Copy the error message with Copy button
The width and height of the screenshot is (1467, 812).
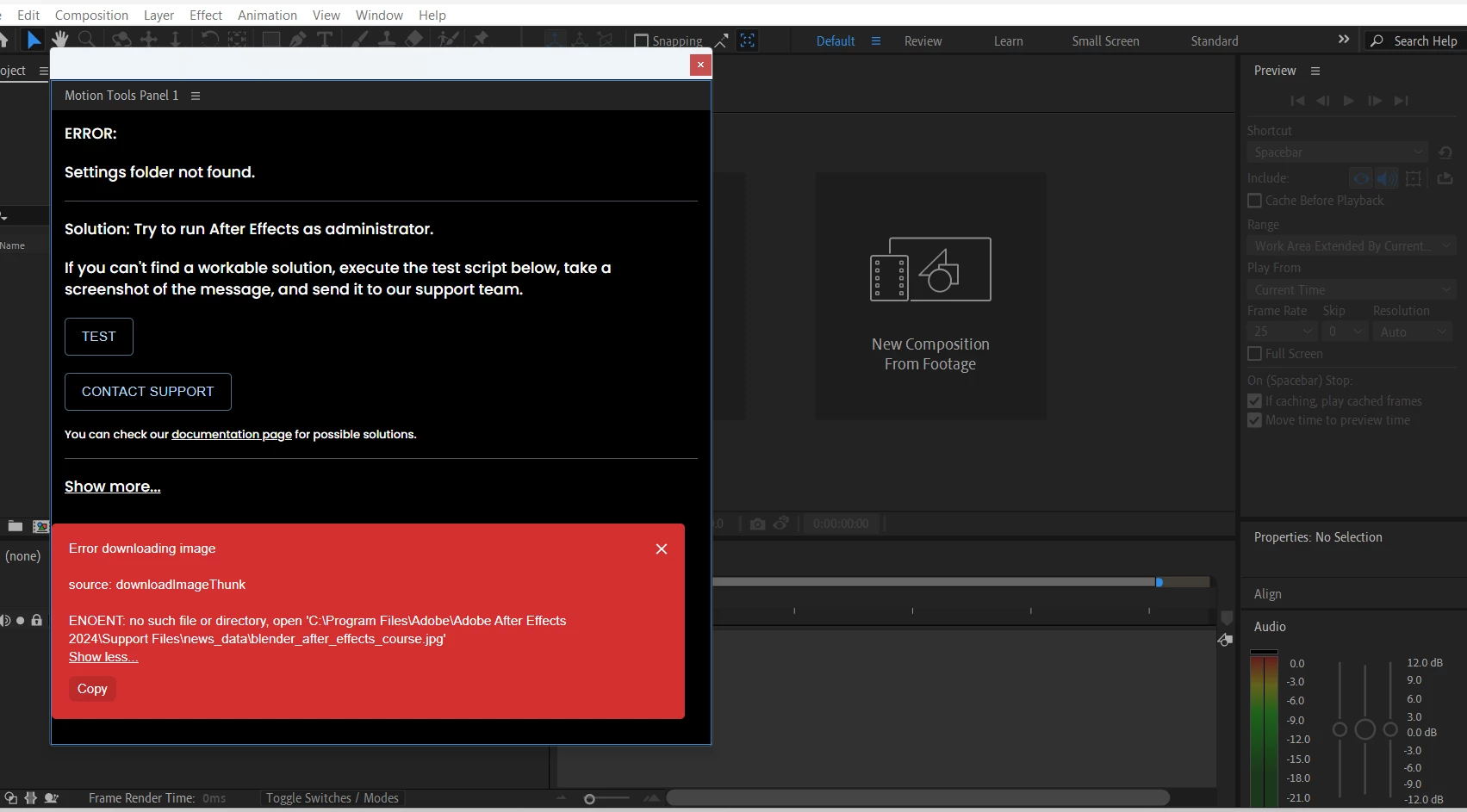[92, 689]
